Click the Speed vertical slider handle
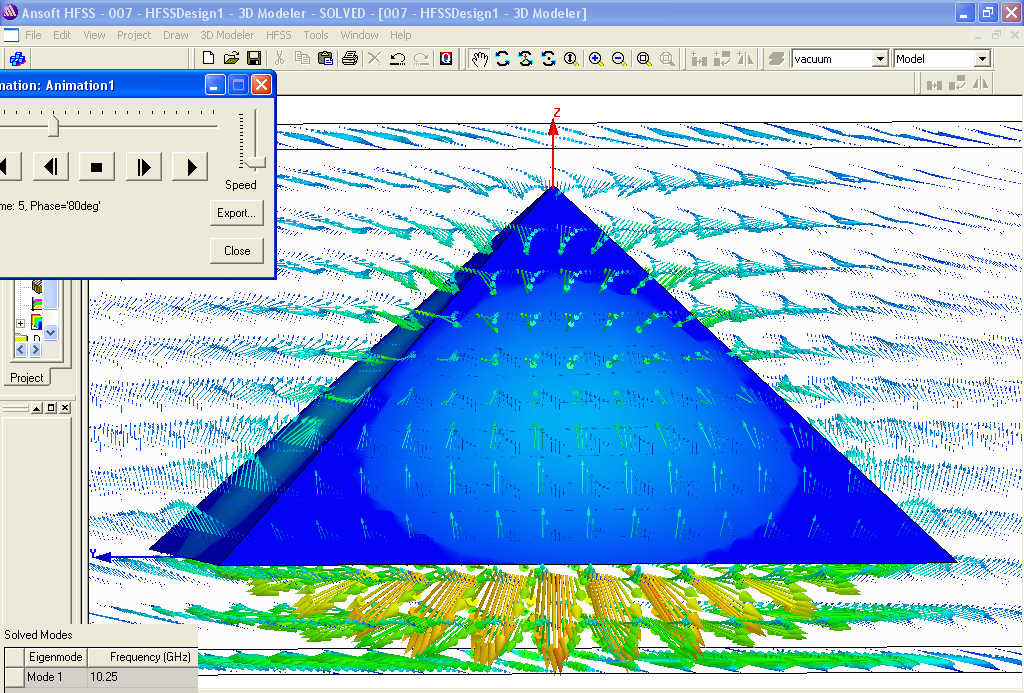Viewport: 1024px width, 693px height. 255,161
